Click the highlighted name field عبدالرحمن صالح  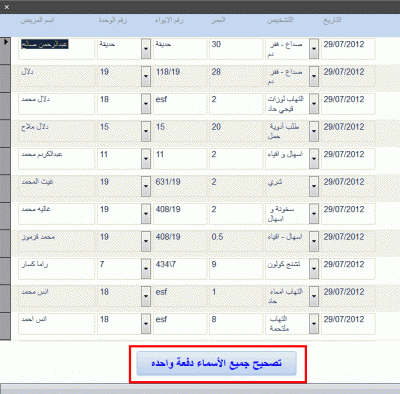tap(57, 49)
